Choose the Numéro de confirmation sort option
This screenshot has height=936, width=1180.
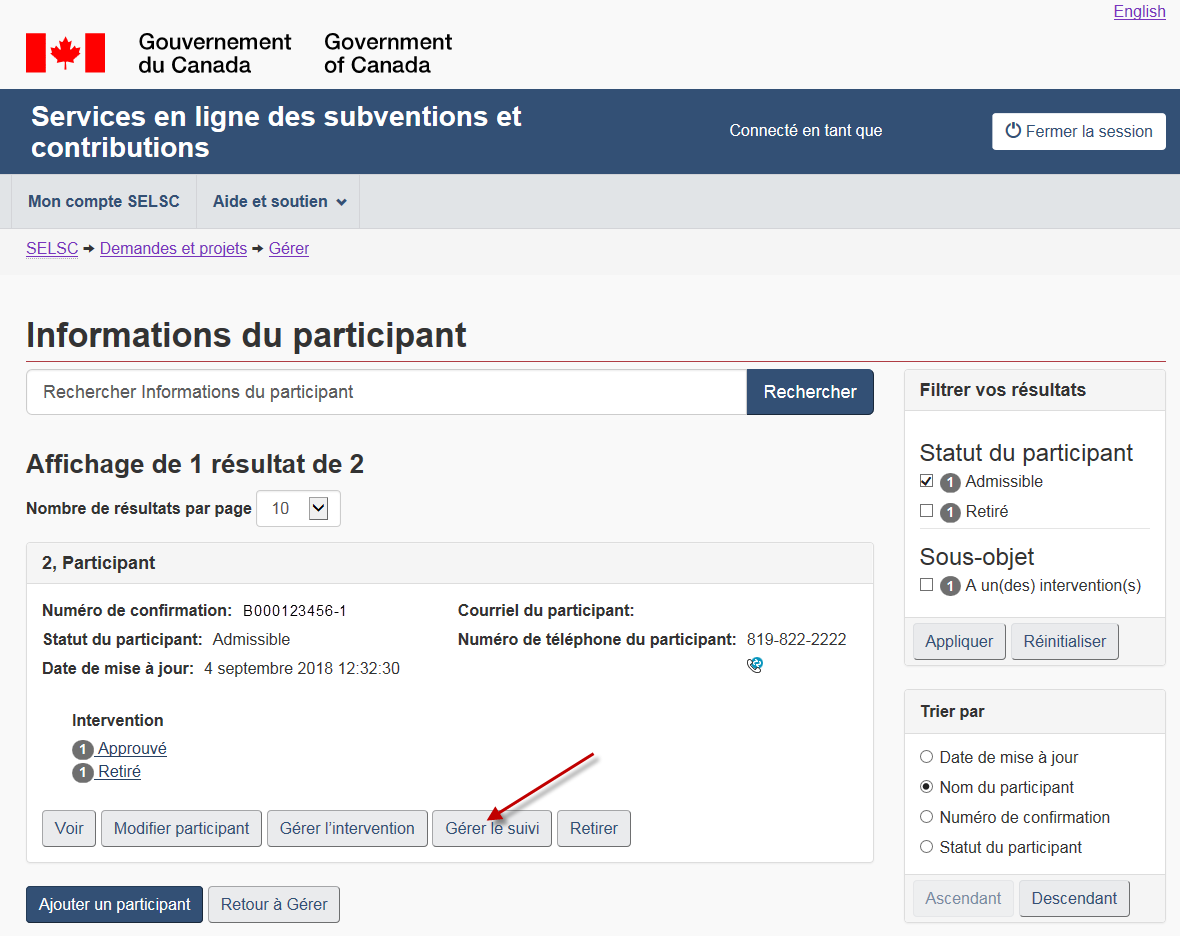[x=926, y=817]
